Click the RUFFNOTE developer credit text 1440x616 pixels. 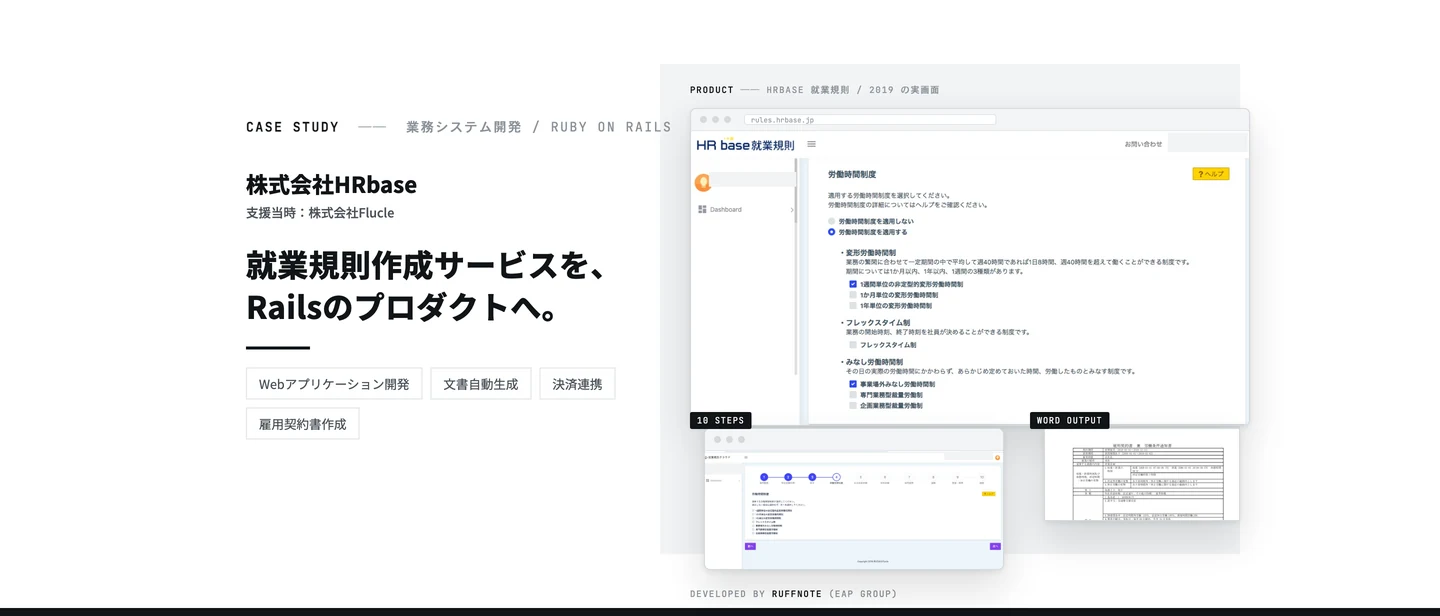[x=797, y=594]
